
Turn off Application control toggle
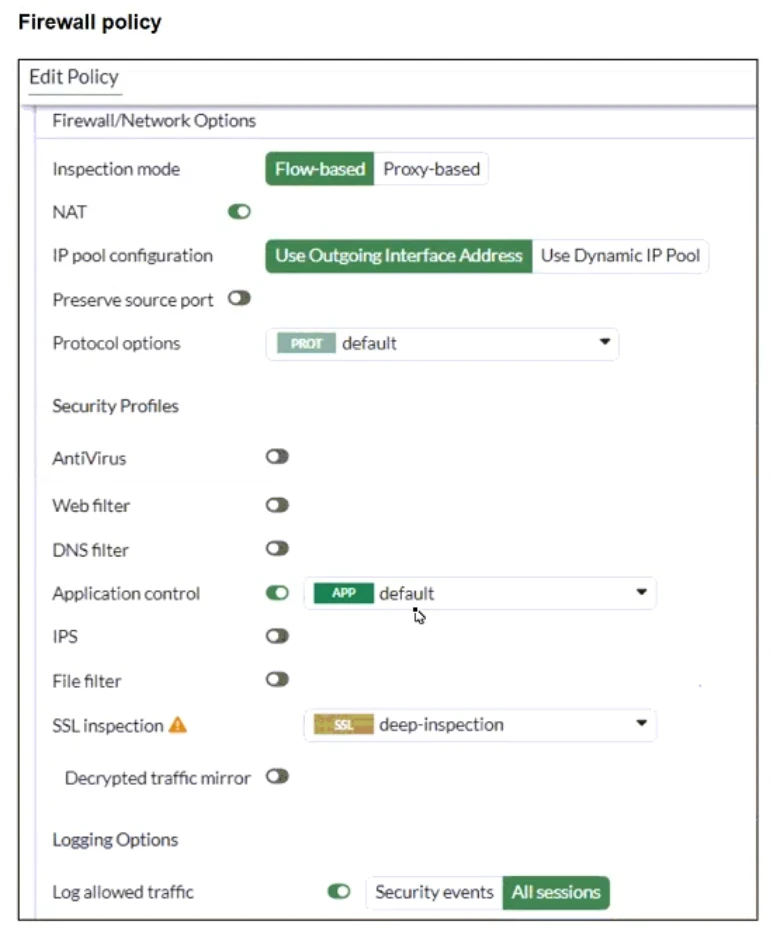click(x=277, y=593)
